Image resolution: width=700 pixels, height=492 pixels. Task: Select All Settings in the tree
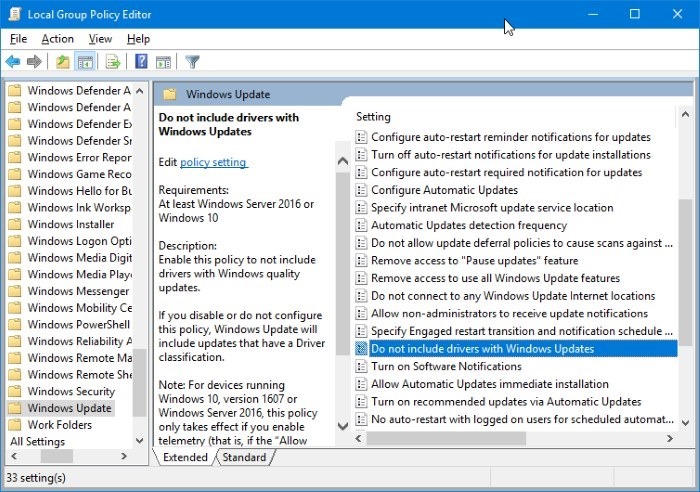(38, 442)
